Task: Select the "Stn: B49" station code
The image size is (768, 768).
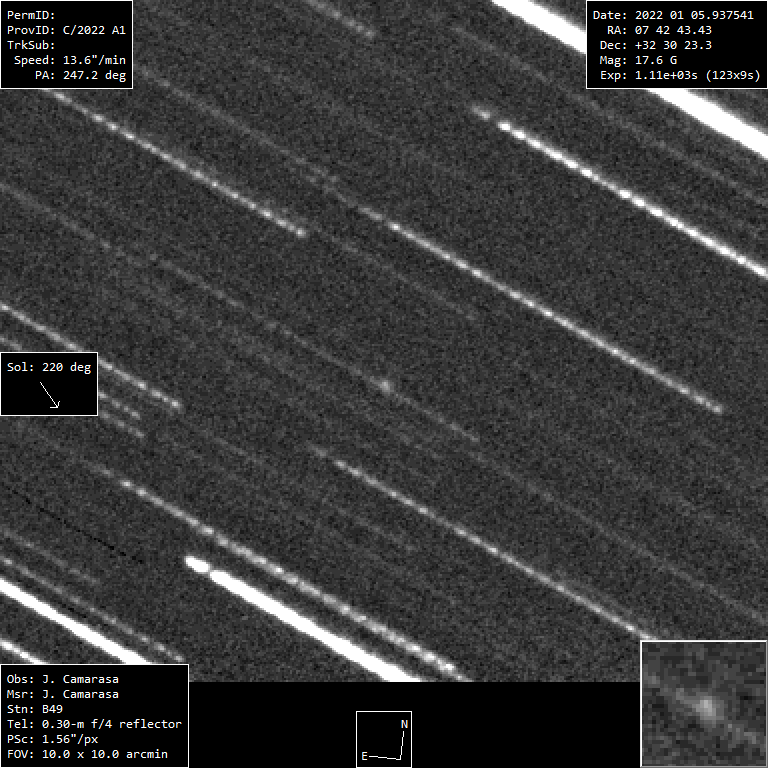Action: (35, 709)
